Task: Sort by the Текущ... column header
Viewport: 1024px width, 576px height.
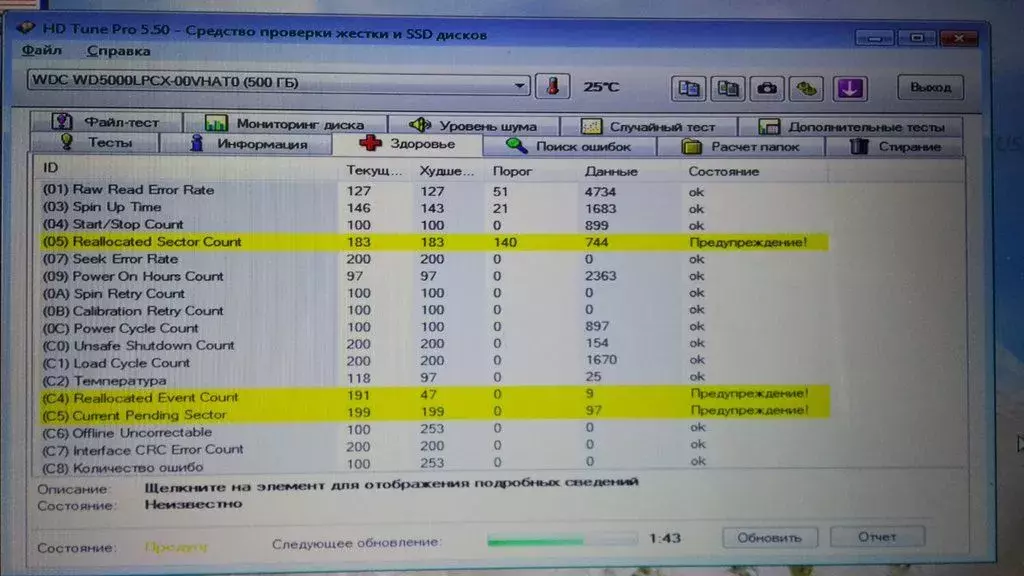Action: coord(374,170)
